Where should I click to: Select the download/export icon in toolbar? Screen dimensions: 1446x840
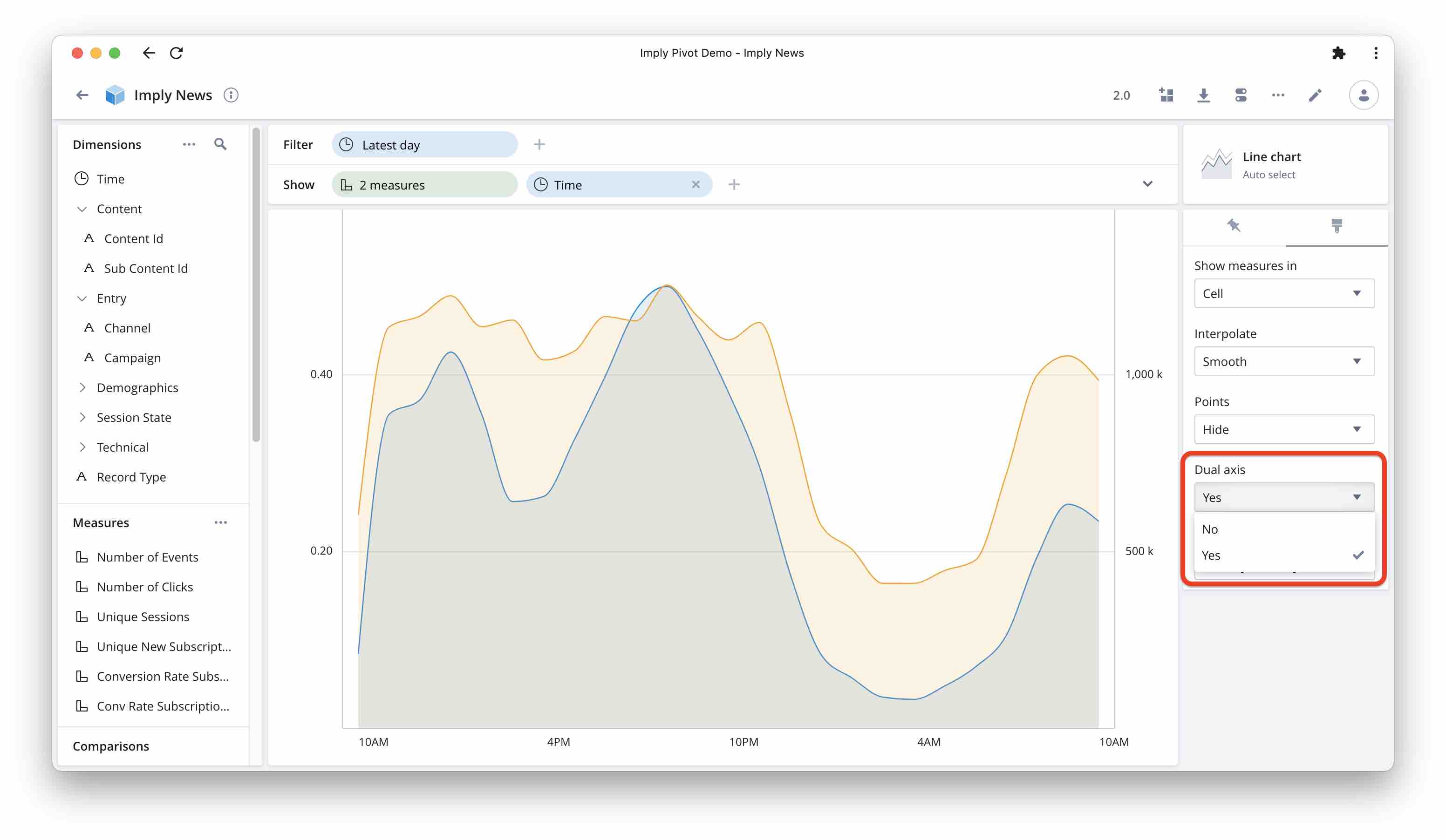pyautogui.click(x=1204, y=95)
